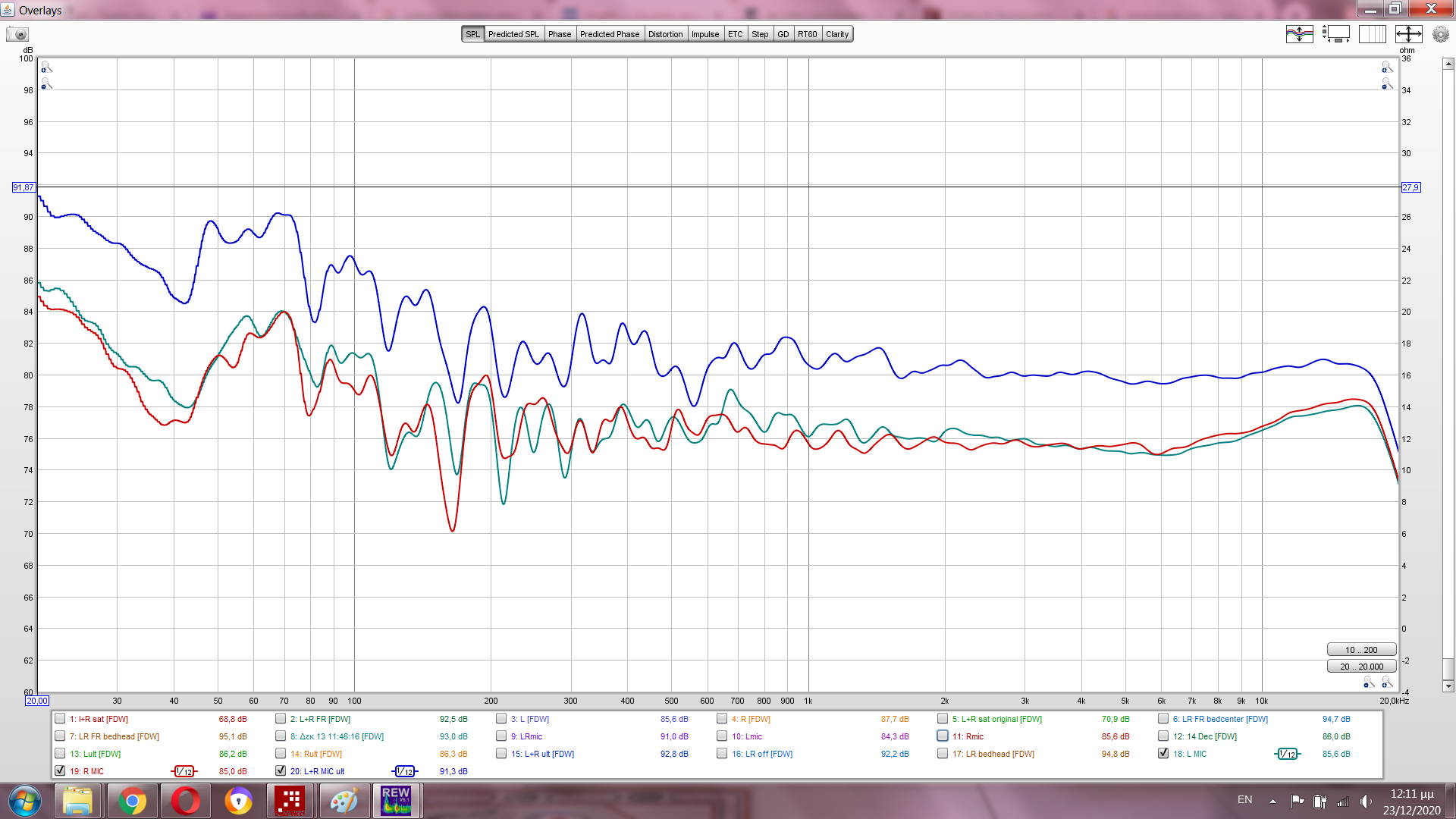Zoom in on right ohm axis

click(1387, 67)
